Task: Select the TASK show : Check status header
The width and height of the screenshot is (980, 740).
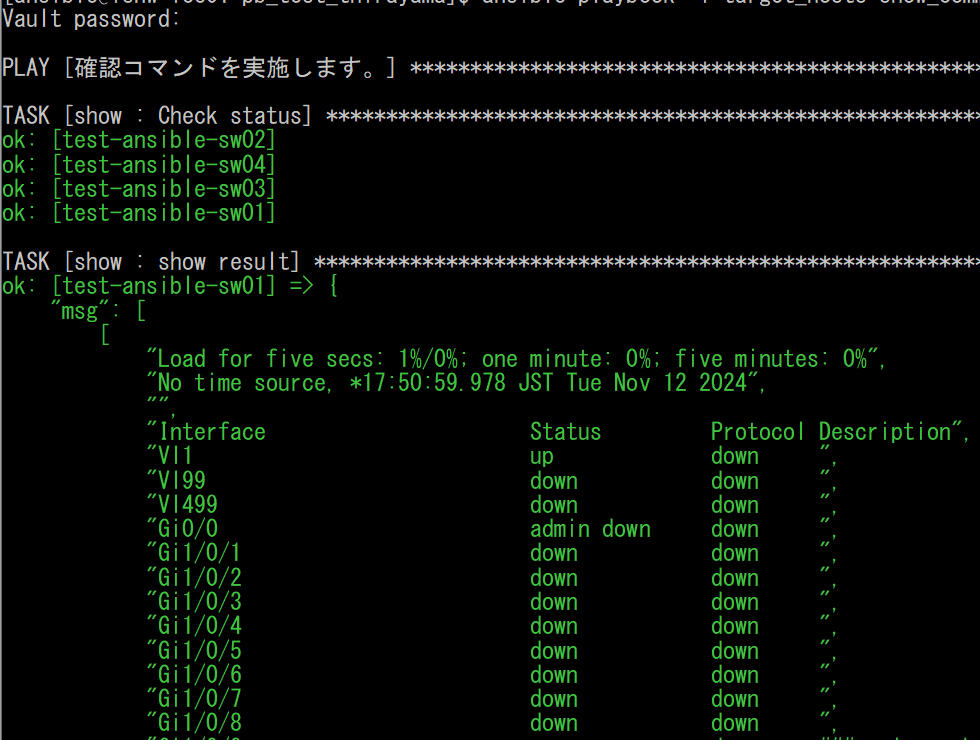Action: tap(157, 116)
